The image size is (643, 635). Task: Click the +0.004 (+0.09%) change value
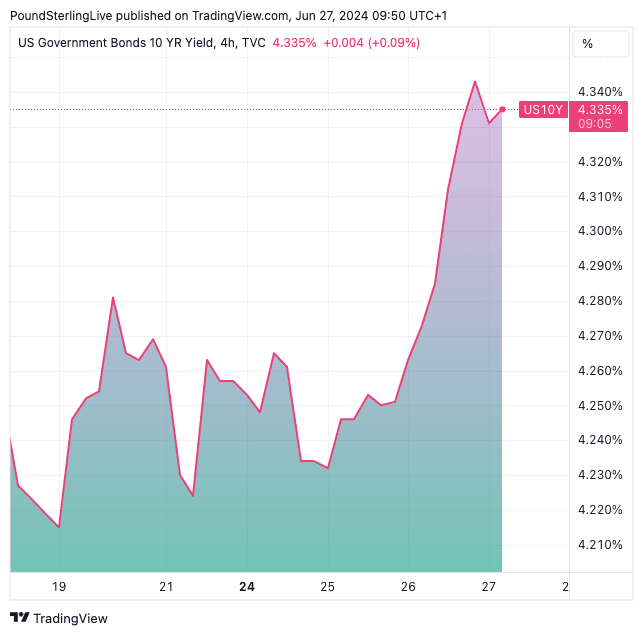(x=374, y=43)
